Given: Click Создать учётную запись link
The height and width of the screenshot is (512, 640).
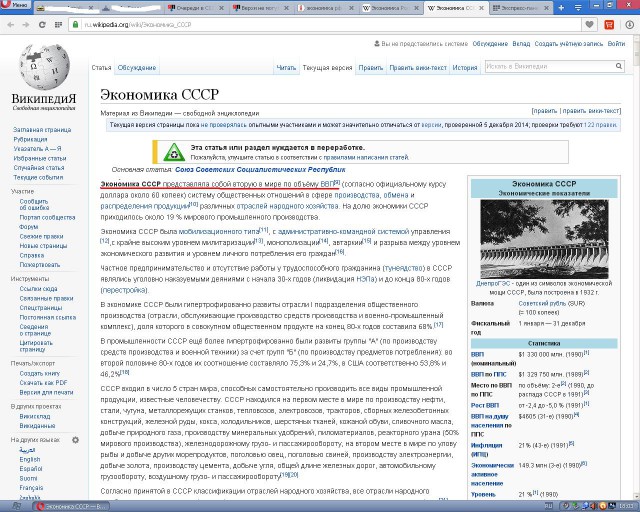Looking at the screenshot, I should (569, 44).
